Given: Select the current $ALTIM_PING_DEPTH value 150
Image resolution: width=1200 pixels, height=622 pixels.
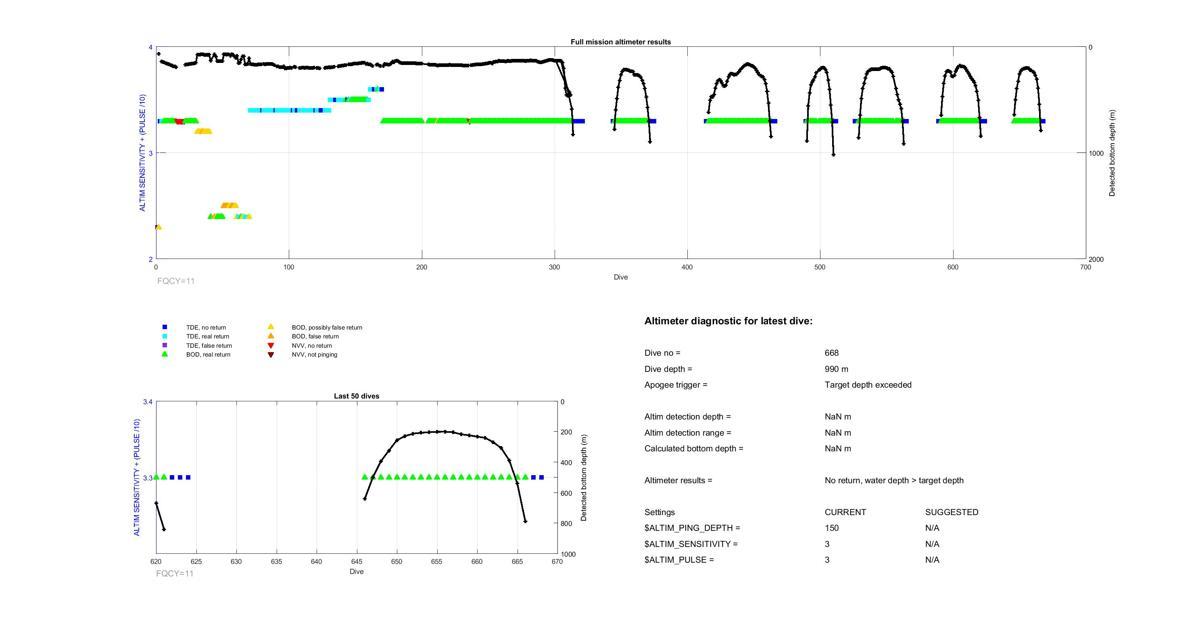Looking at the screenshot, I should [832, 528].
